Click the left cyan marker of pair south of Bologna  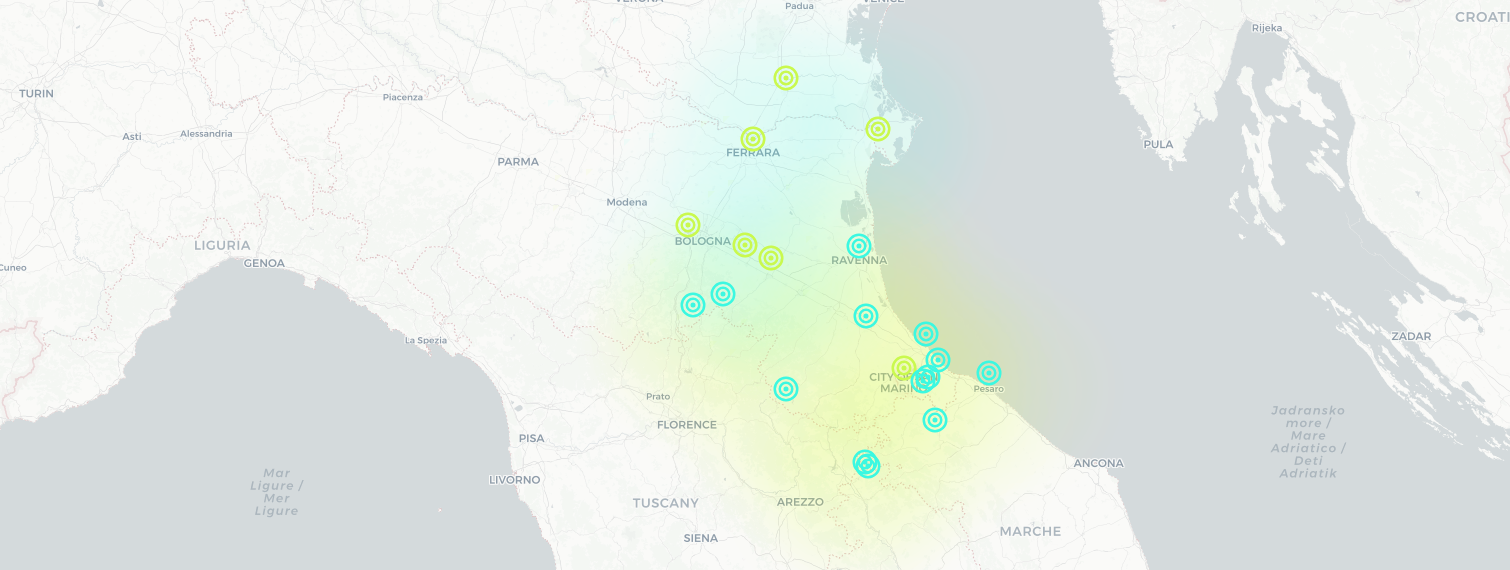[x=693, y=305]
